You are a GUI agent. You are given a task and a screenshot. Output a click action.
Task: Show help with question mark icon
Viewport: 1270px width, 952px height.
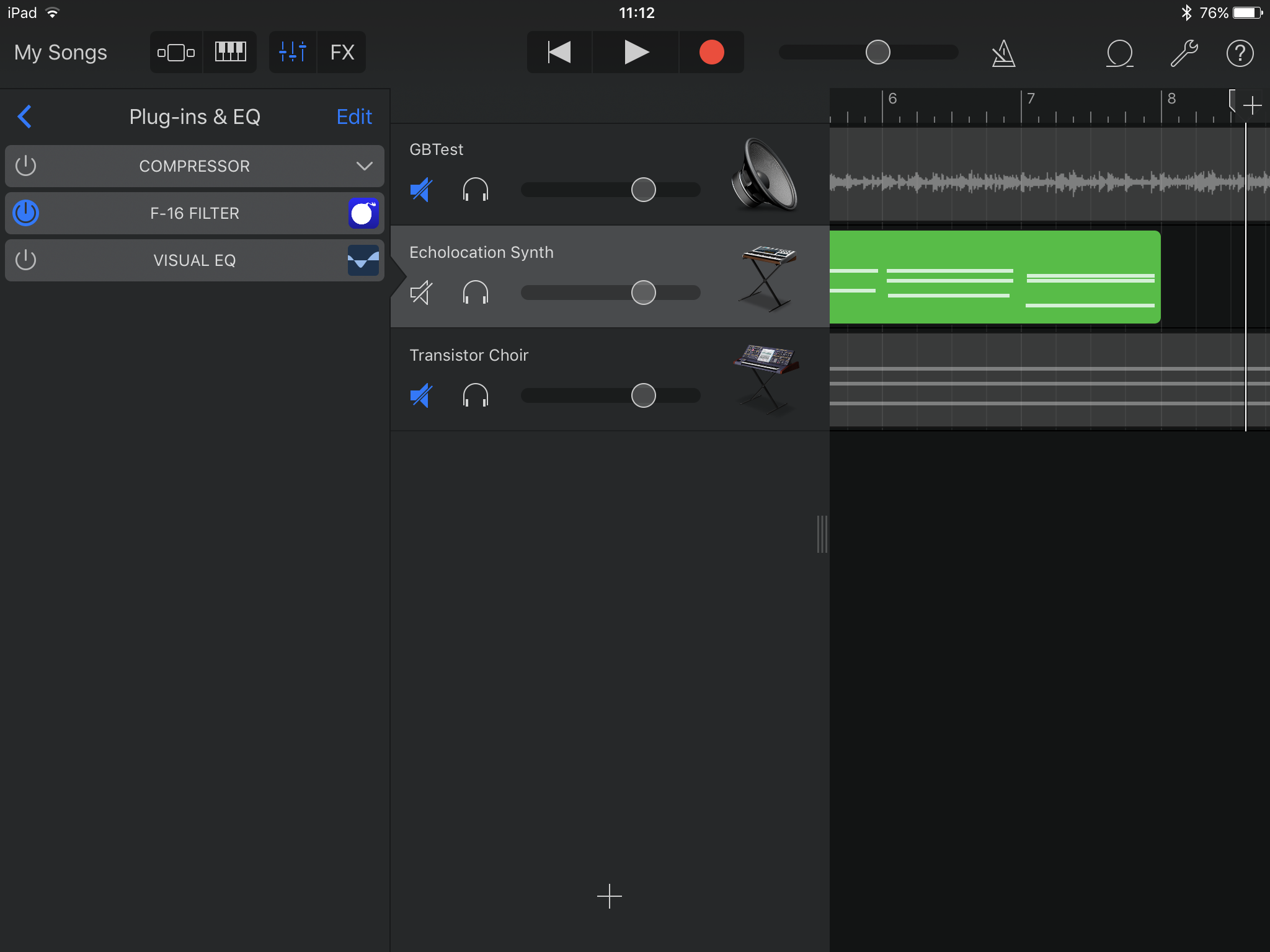click(x=1240, y=53)
